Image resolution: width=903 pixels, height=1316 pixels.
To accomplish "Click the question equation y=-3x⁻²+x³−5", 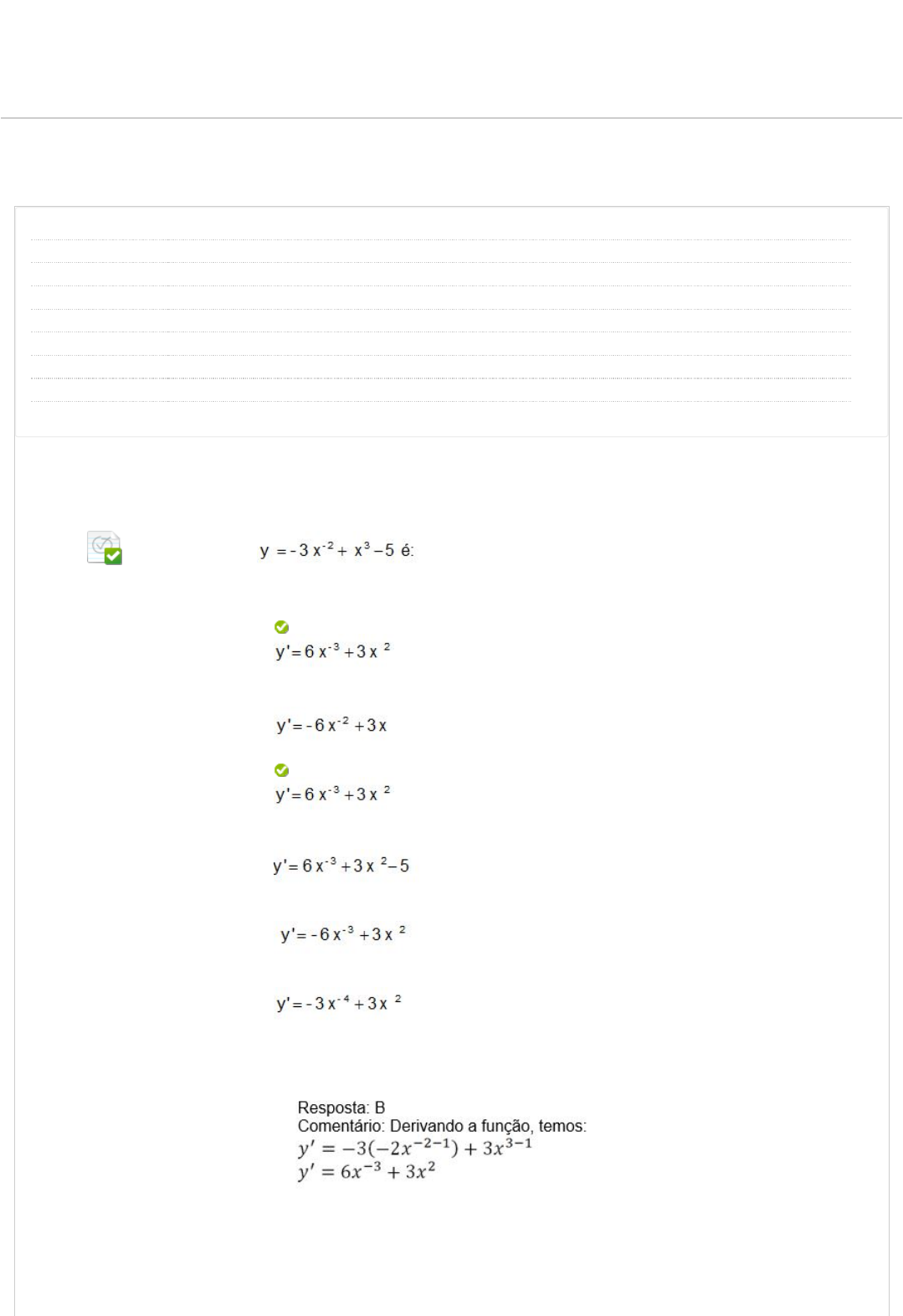I will pos(336,551).
